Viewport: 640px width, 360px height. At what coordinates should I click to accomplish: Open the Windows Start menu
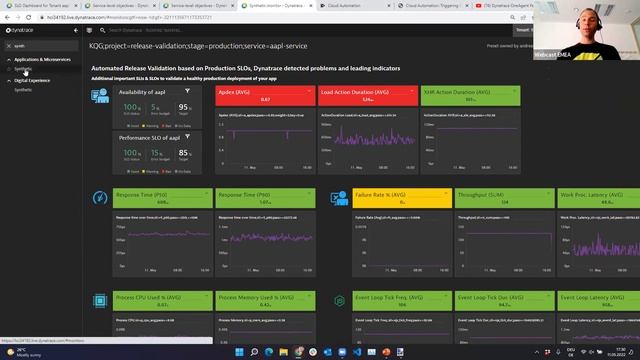(240, 352)
